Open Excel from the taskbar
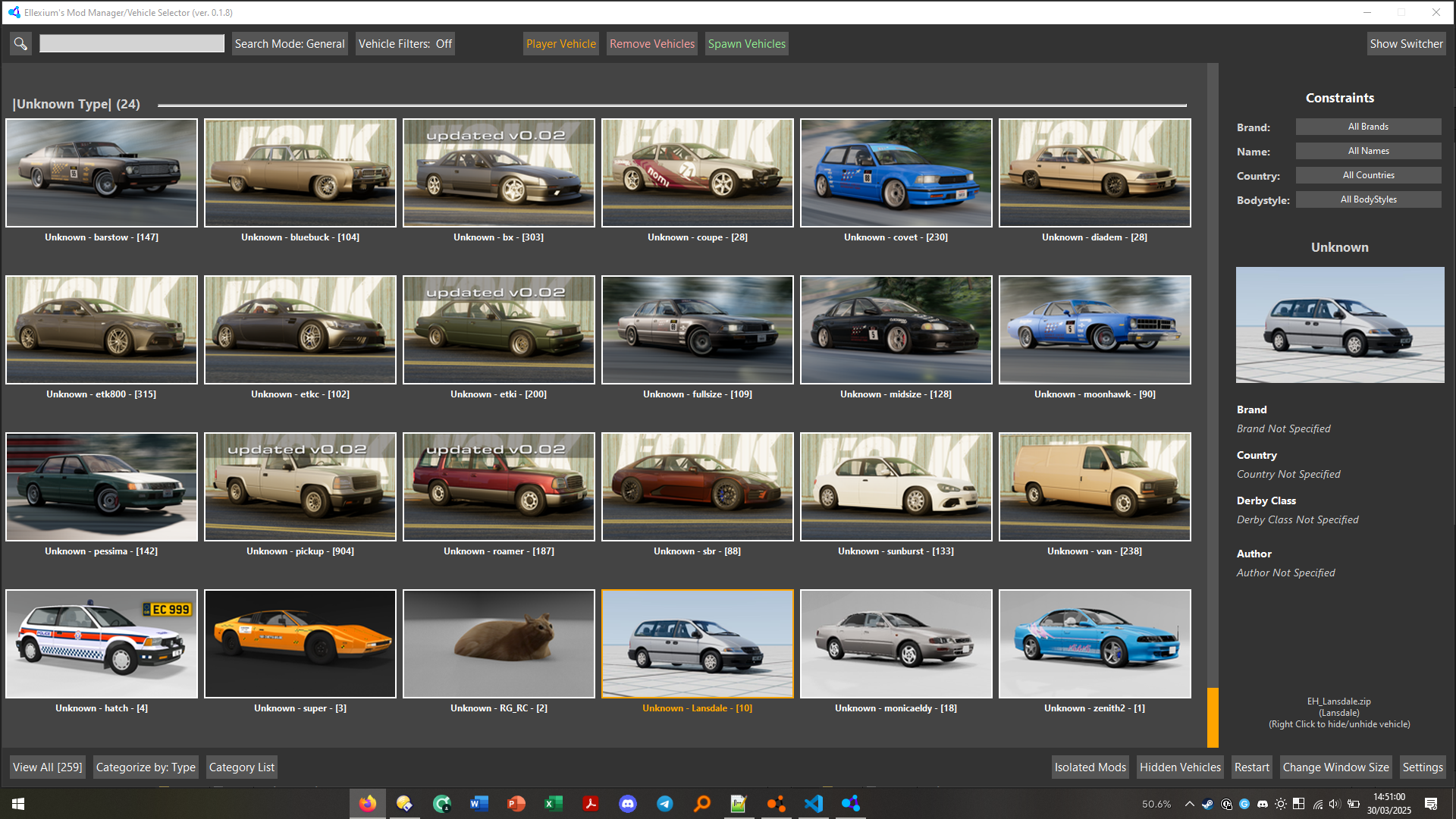Screen dimensions: 1456x819 pyautogui.click(x=554, y=804)
